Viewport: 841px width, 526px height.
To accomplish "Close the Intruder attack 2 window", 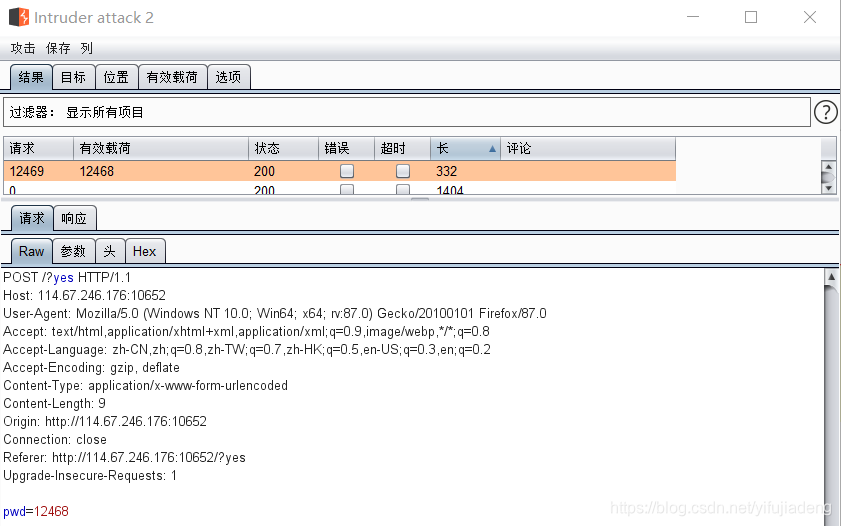I will (810, 17).
